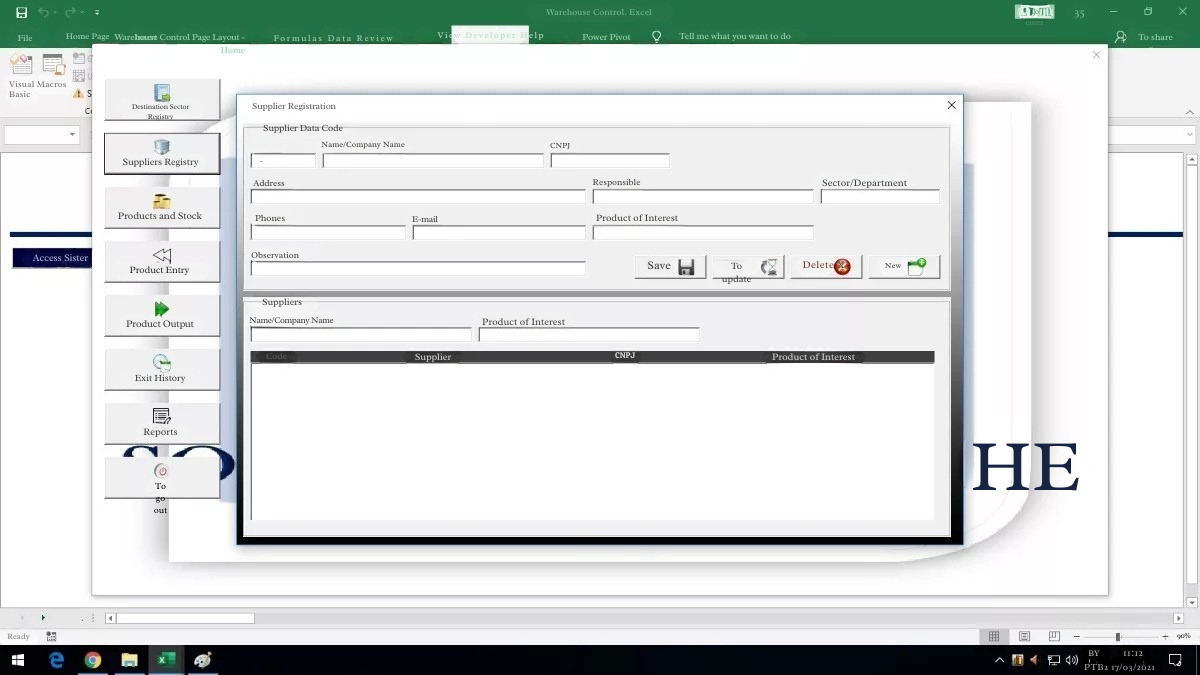Click the Supplier column header in list

[433, 357]
